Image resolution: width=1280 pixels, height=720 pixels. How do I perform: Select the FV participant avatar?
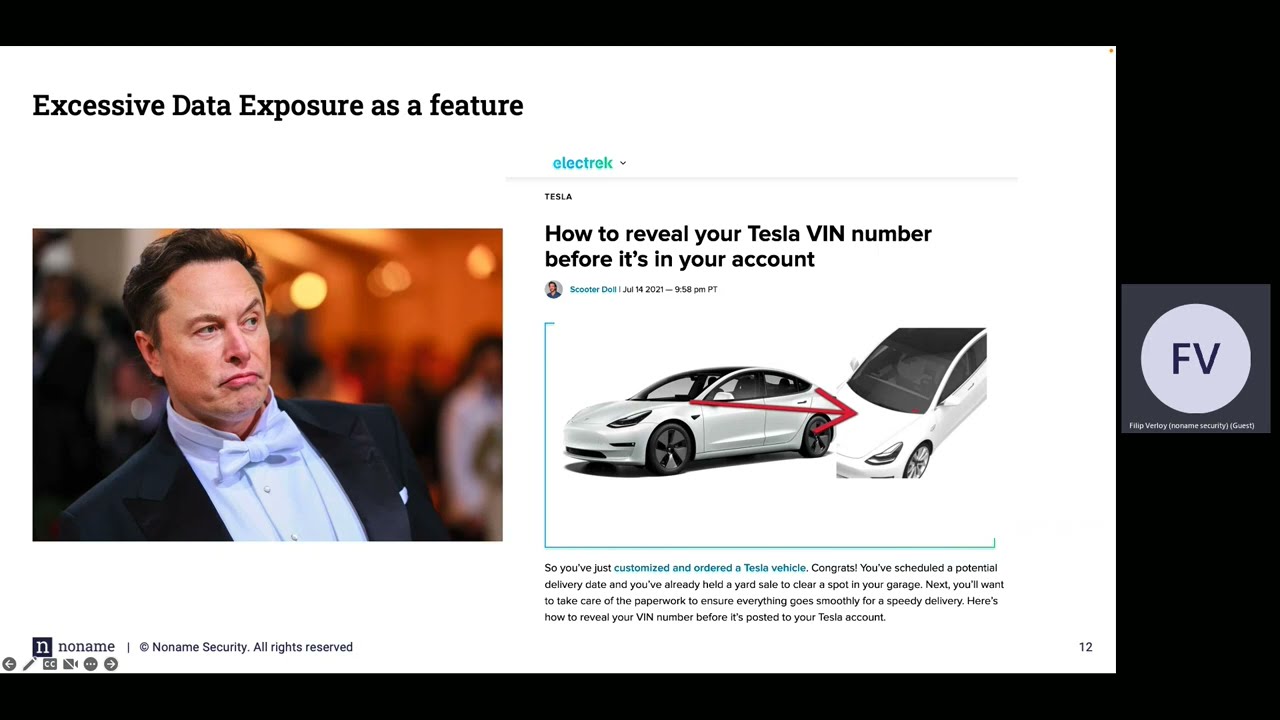click(1195, 358)
